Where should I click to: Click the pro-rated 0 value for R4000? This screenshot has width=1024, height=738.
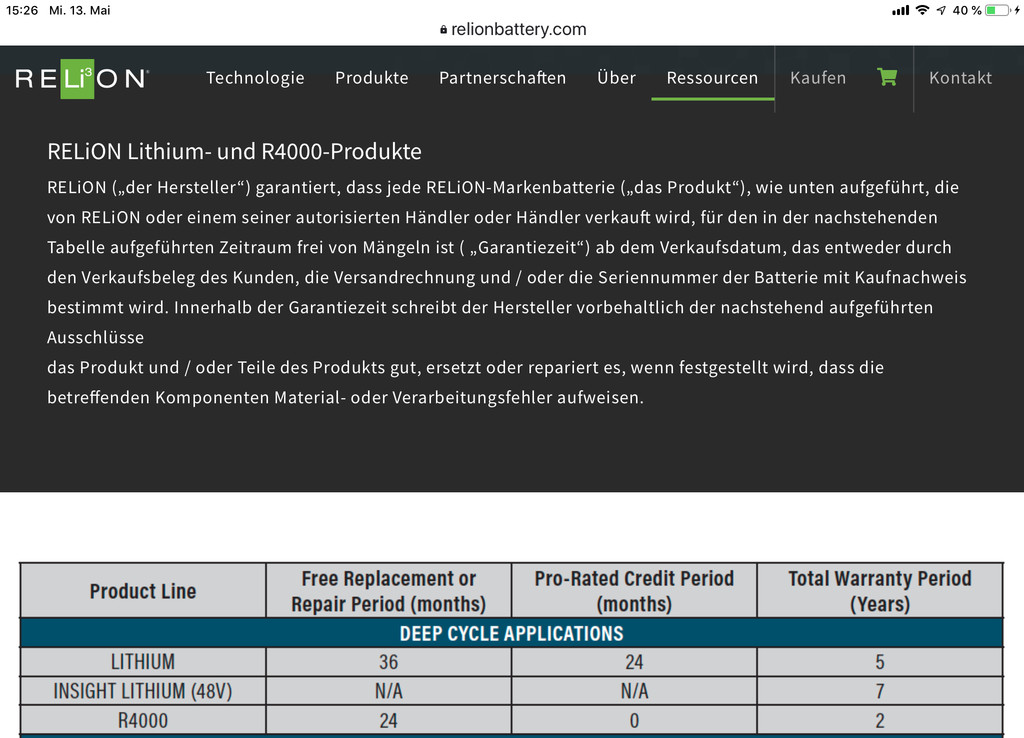point(634,720)
